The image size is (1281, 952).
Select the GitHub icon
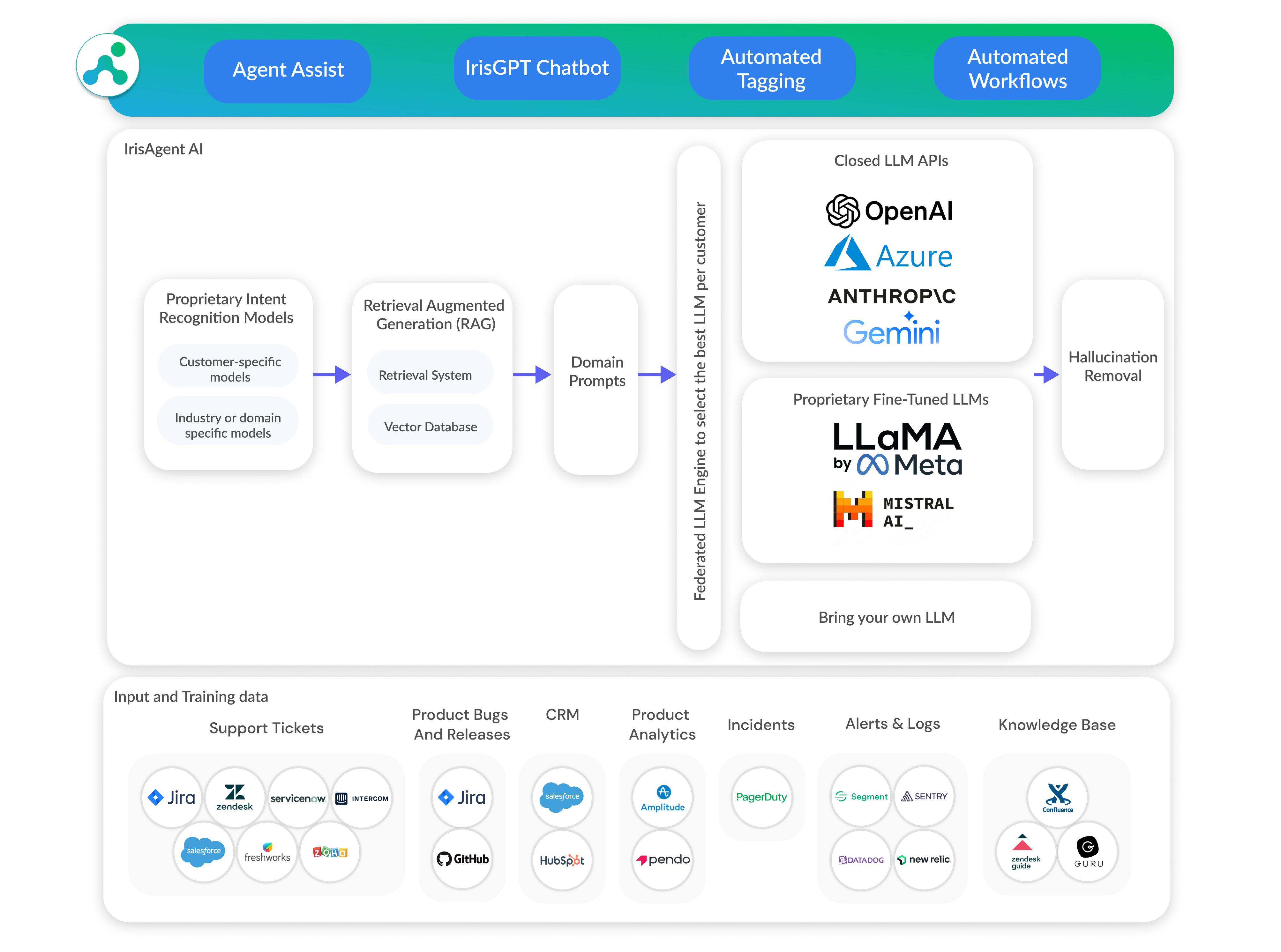tap(462, 859)
